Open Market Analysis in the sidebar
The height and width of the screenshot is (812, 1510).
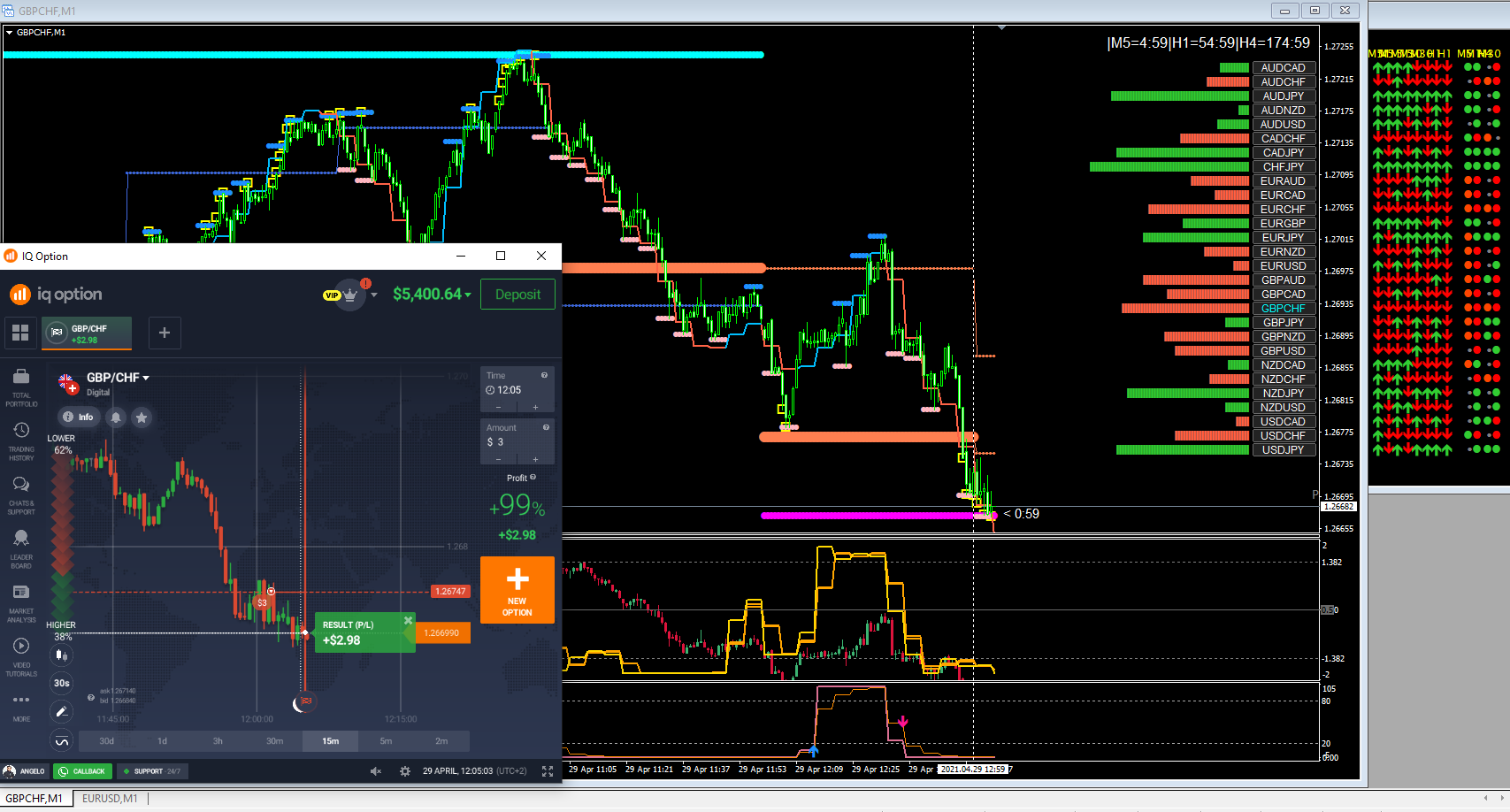click(21, 603)
